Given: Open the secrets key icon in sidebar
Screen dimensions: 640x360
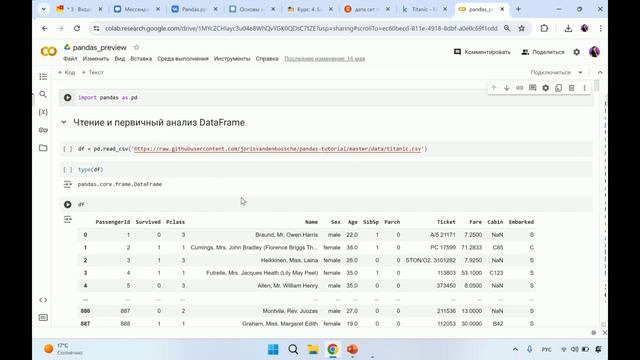Looking at the screenshot, I should point(43,130).
